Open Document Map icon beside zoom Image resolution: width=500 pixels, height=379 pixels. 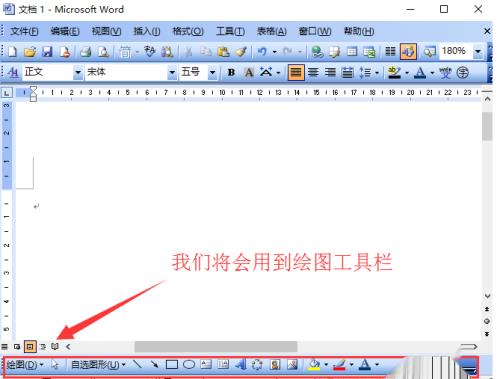pos(430,52)
